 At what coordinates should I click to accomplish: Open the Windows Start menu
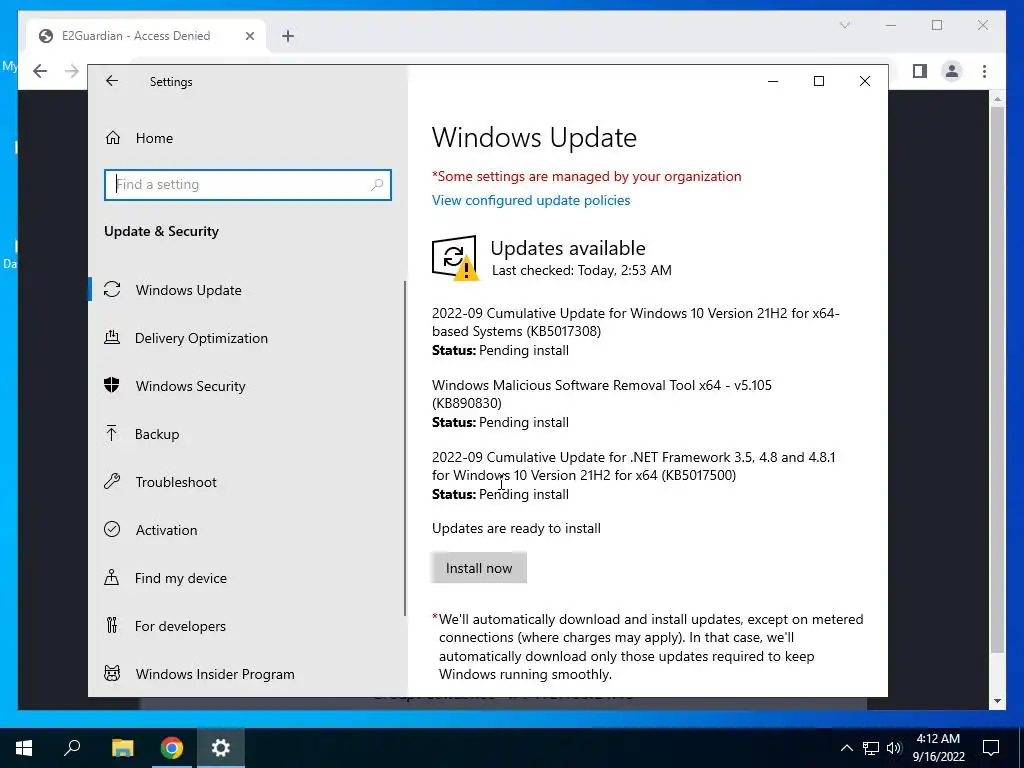24,748
